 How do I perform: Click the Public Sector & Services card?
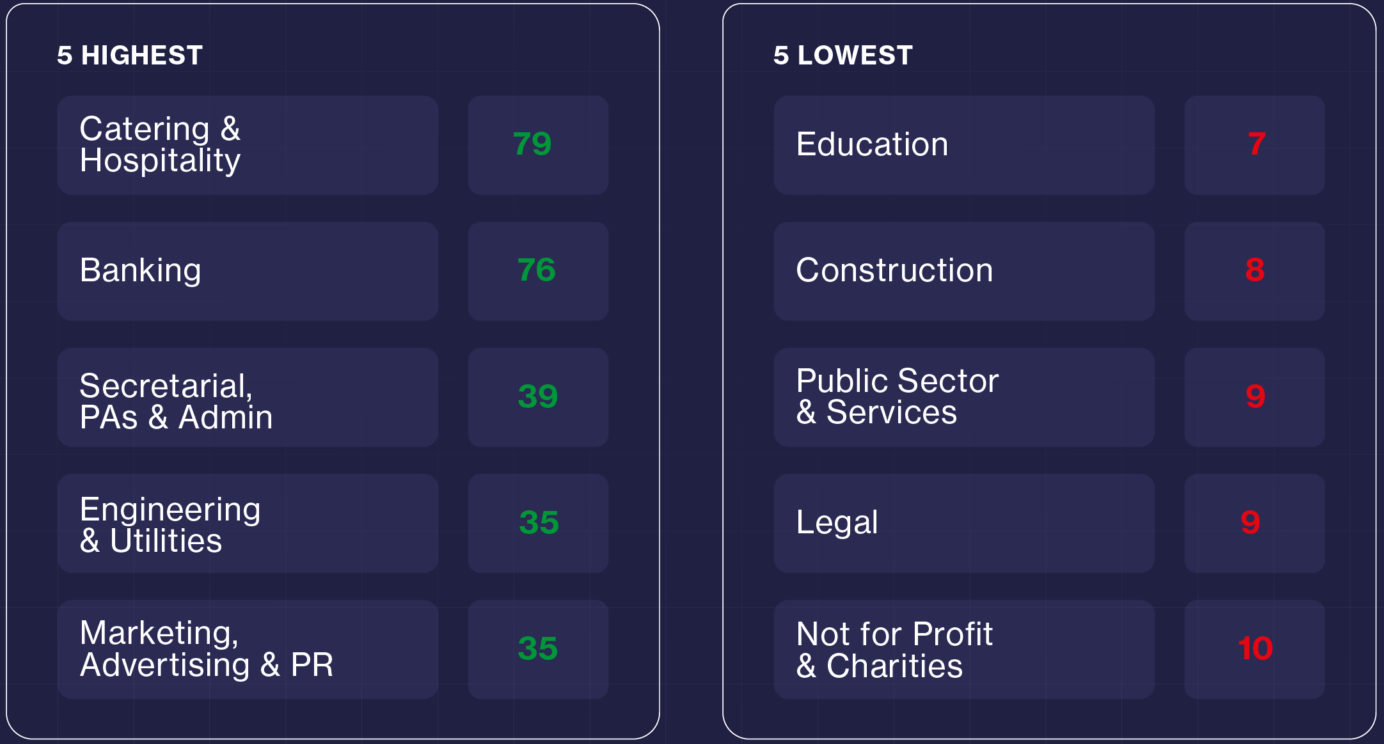click(x=963, y=397)
